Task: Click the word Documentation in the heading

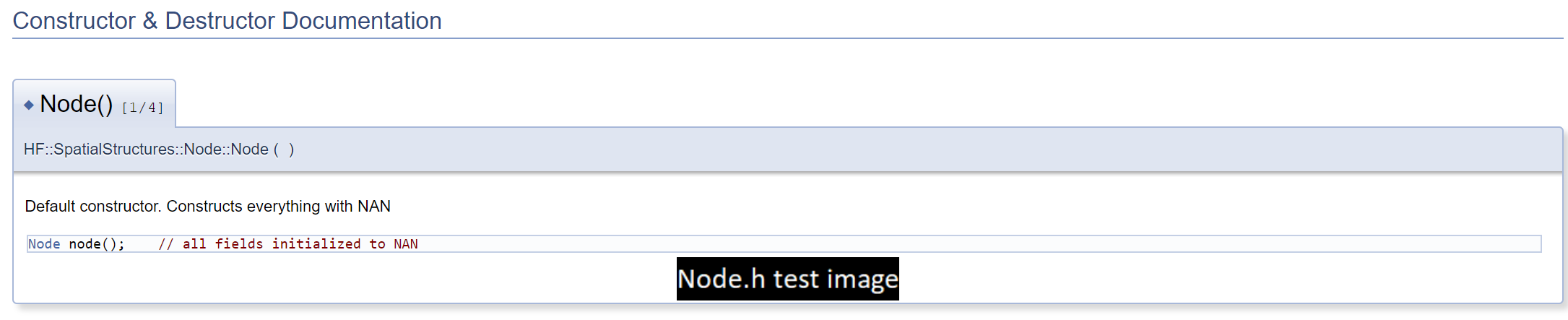Action: tap(362, 21)
